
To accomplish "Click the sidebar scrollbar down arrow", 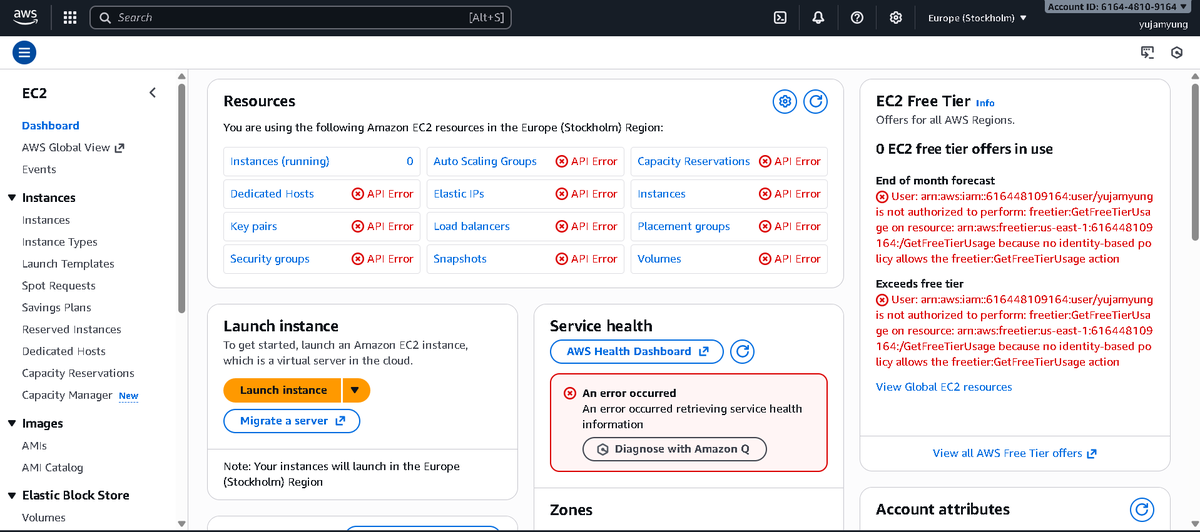I will (x=181, y=523).
